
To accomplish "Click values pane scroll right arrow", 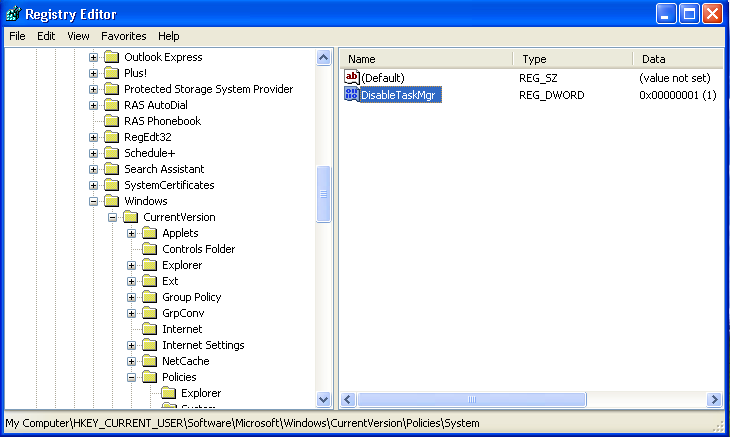I will point(714,399).
